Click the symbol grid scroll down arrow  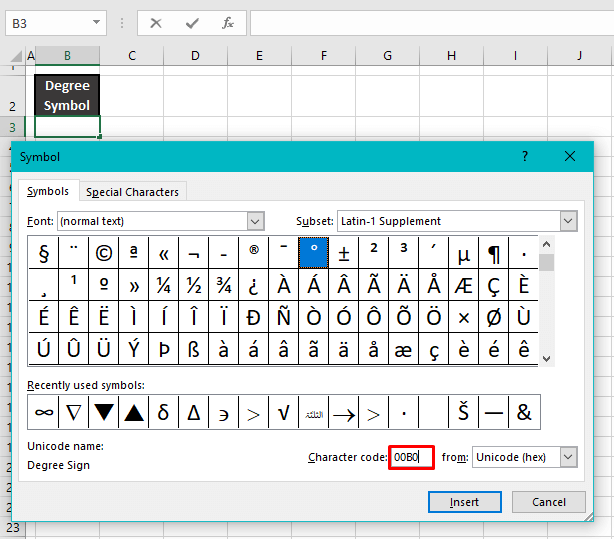tap(546, 358)
